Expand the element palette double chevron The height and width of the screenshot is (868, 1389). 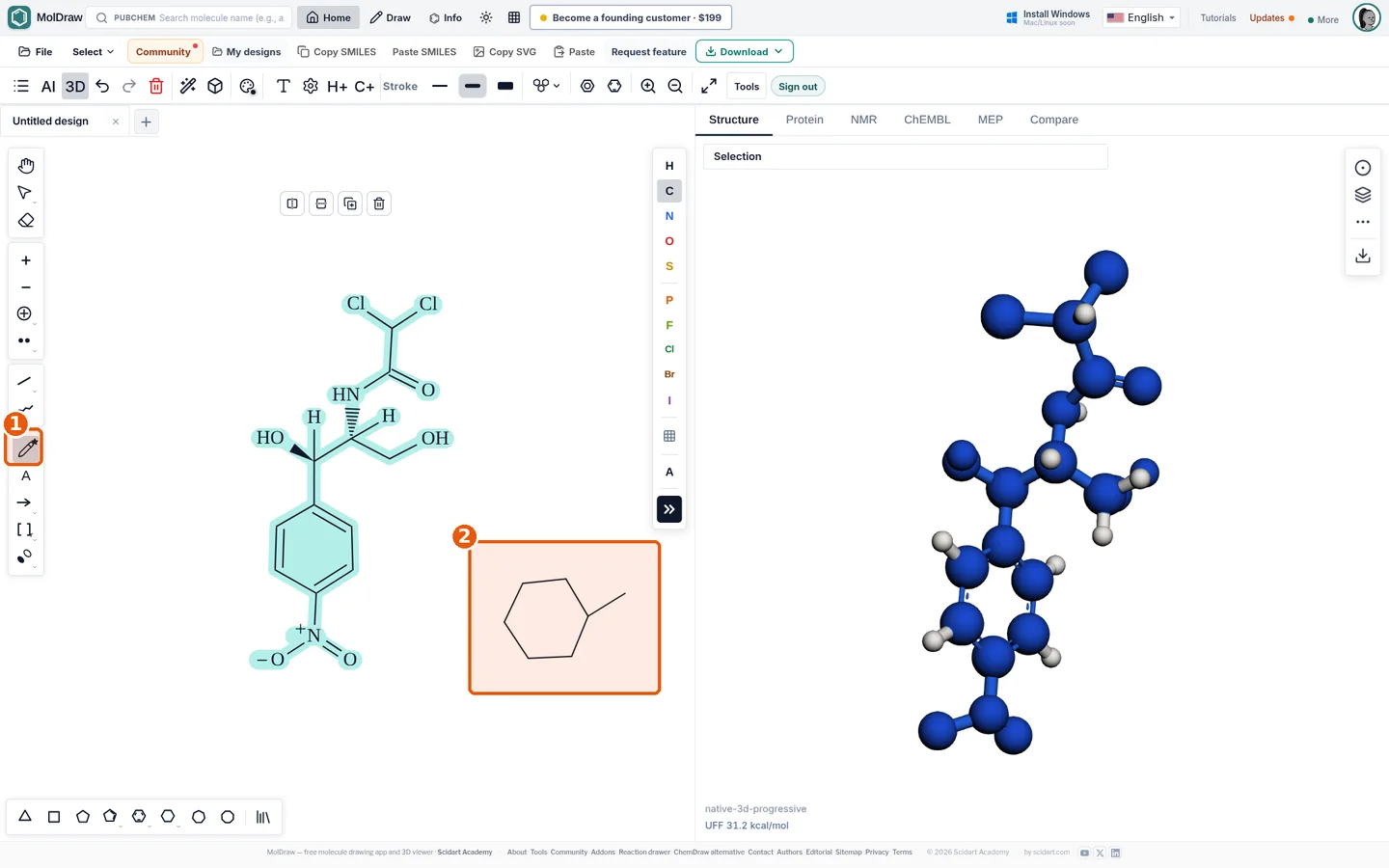point(669,509)
